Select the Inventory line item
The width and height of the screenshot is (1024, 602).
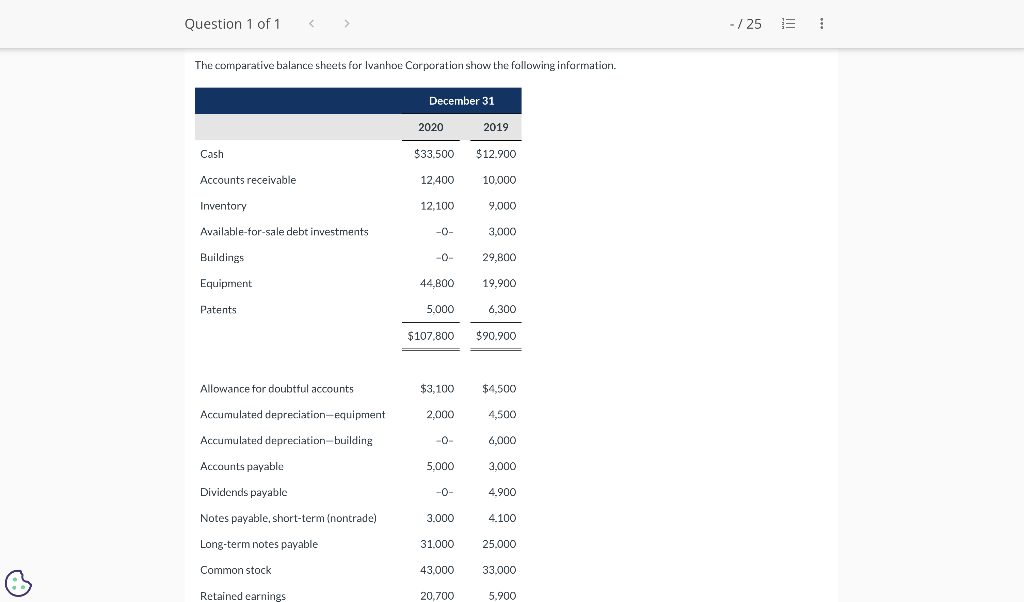click(223, 205)
